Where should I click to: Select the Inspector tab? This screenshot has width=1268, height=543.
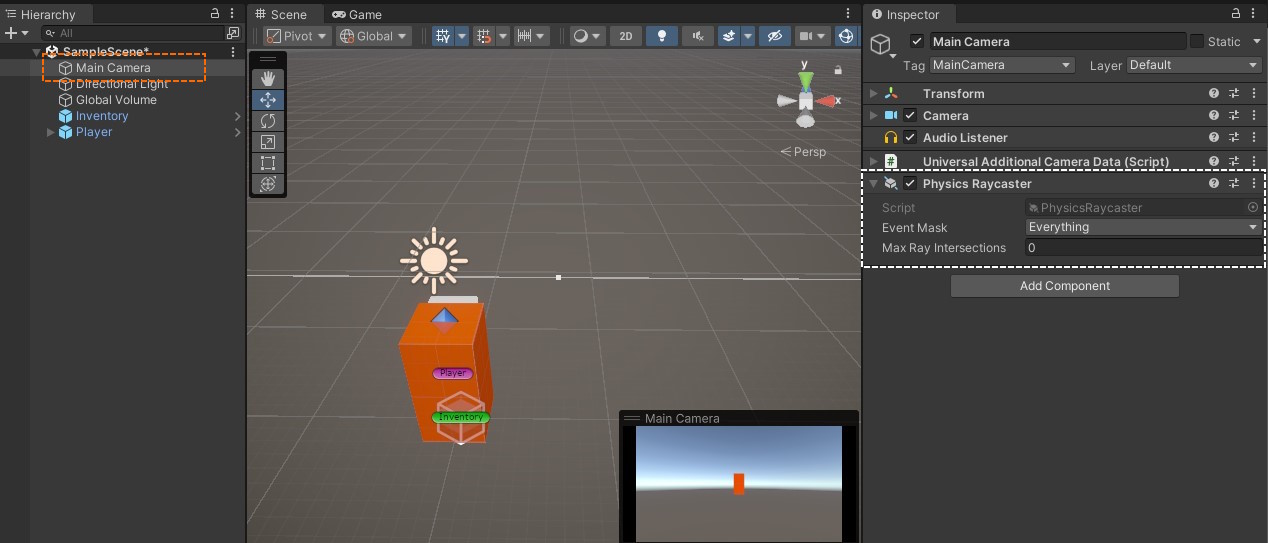pos(911,15)
